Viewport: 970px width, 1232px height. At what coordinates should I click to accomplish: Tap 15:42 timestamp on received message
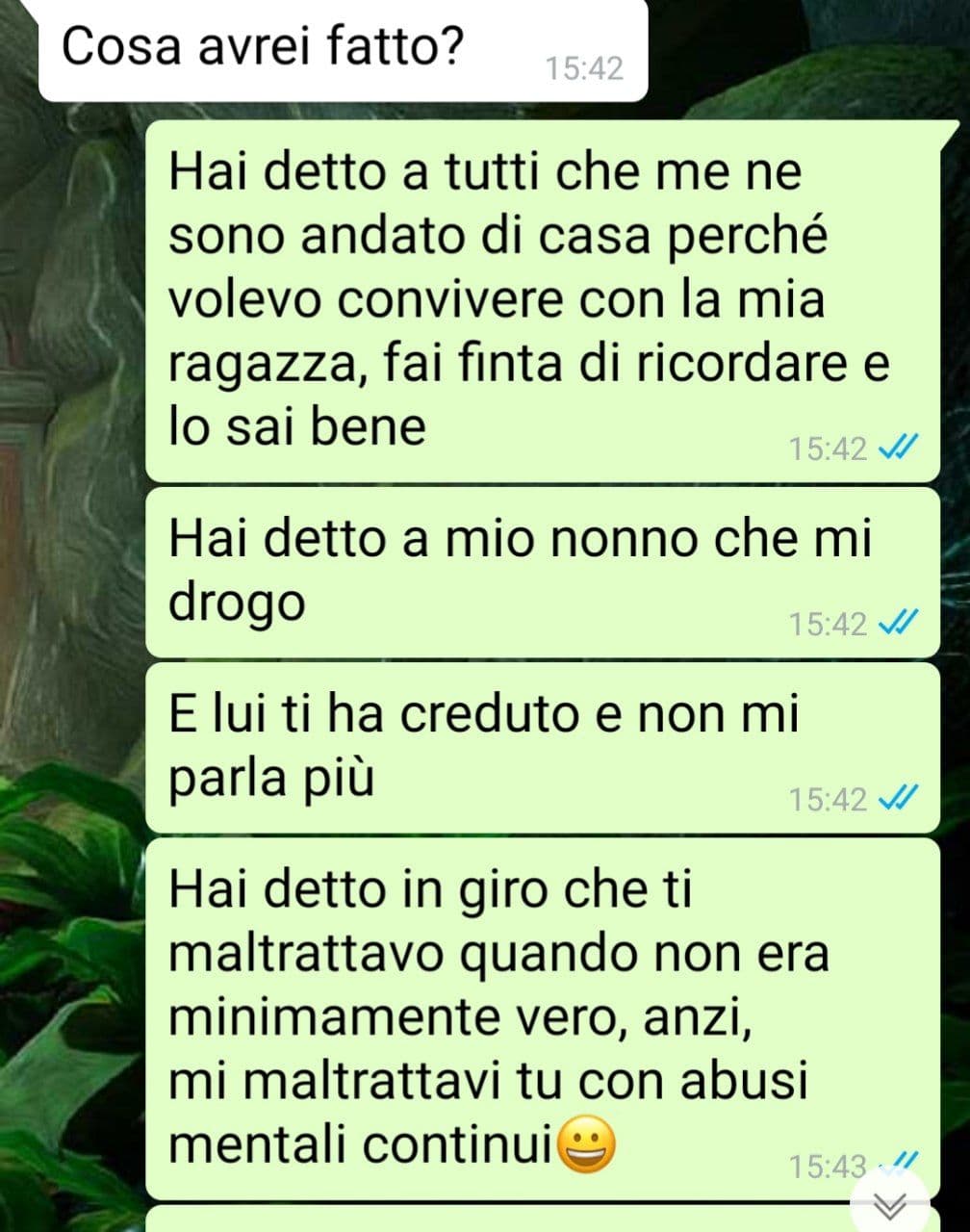click(584, 68)
